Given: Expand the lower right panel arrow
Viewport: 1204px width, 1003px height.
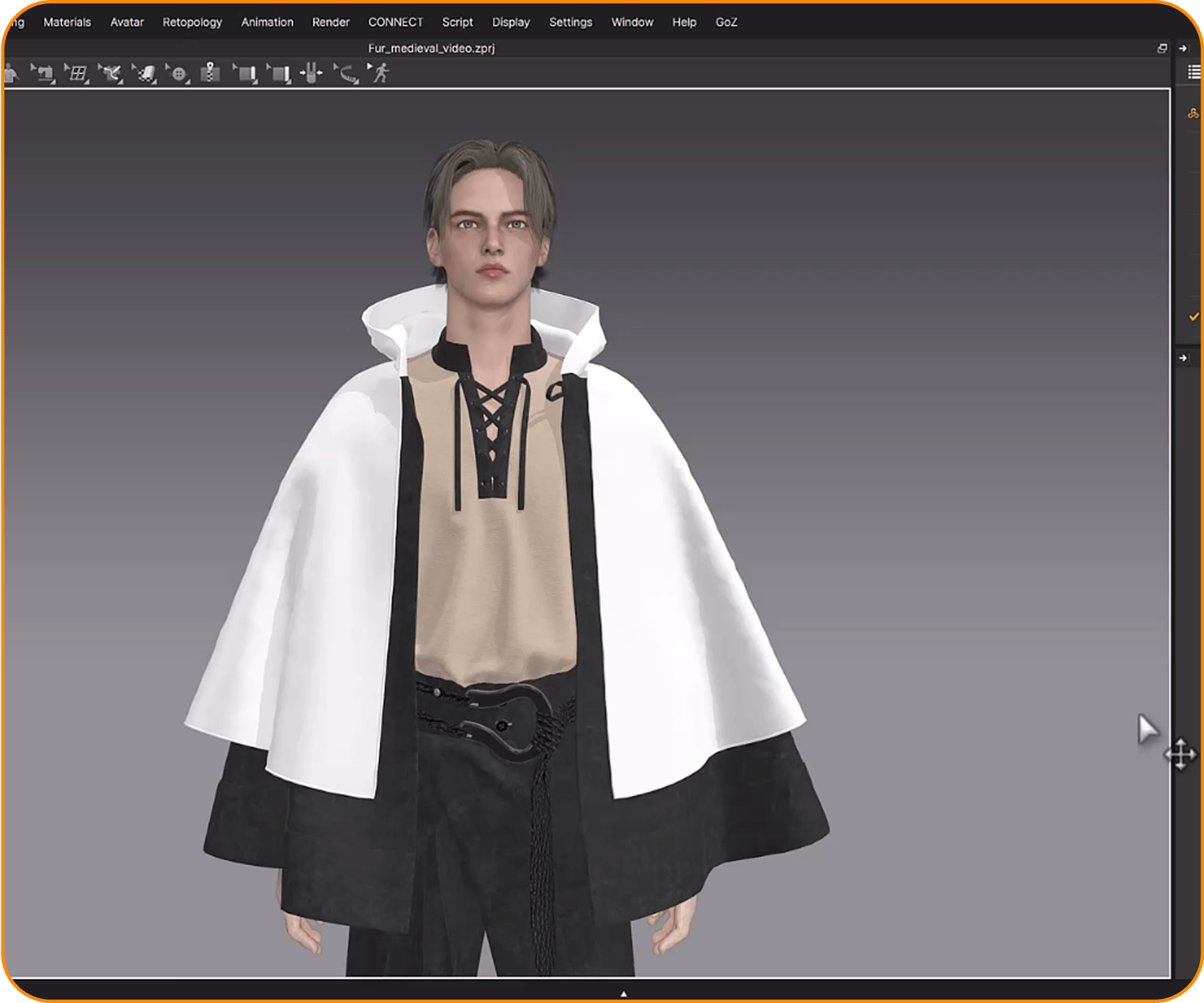Looking at the screenshot, I should click(1183, 358).
